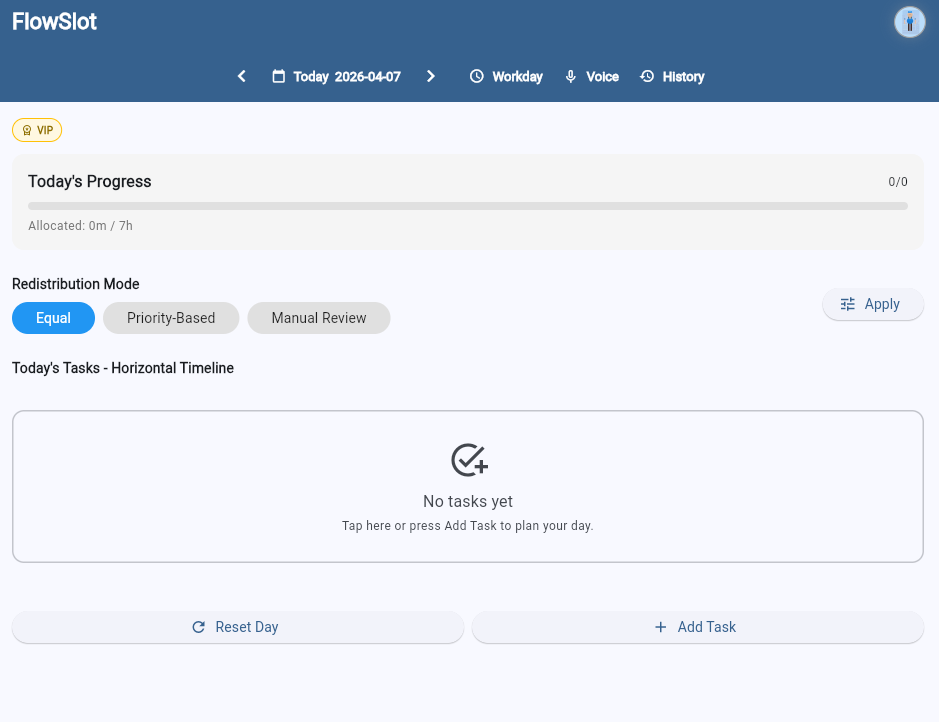Open History using the history clock icon

645,76
